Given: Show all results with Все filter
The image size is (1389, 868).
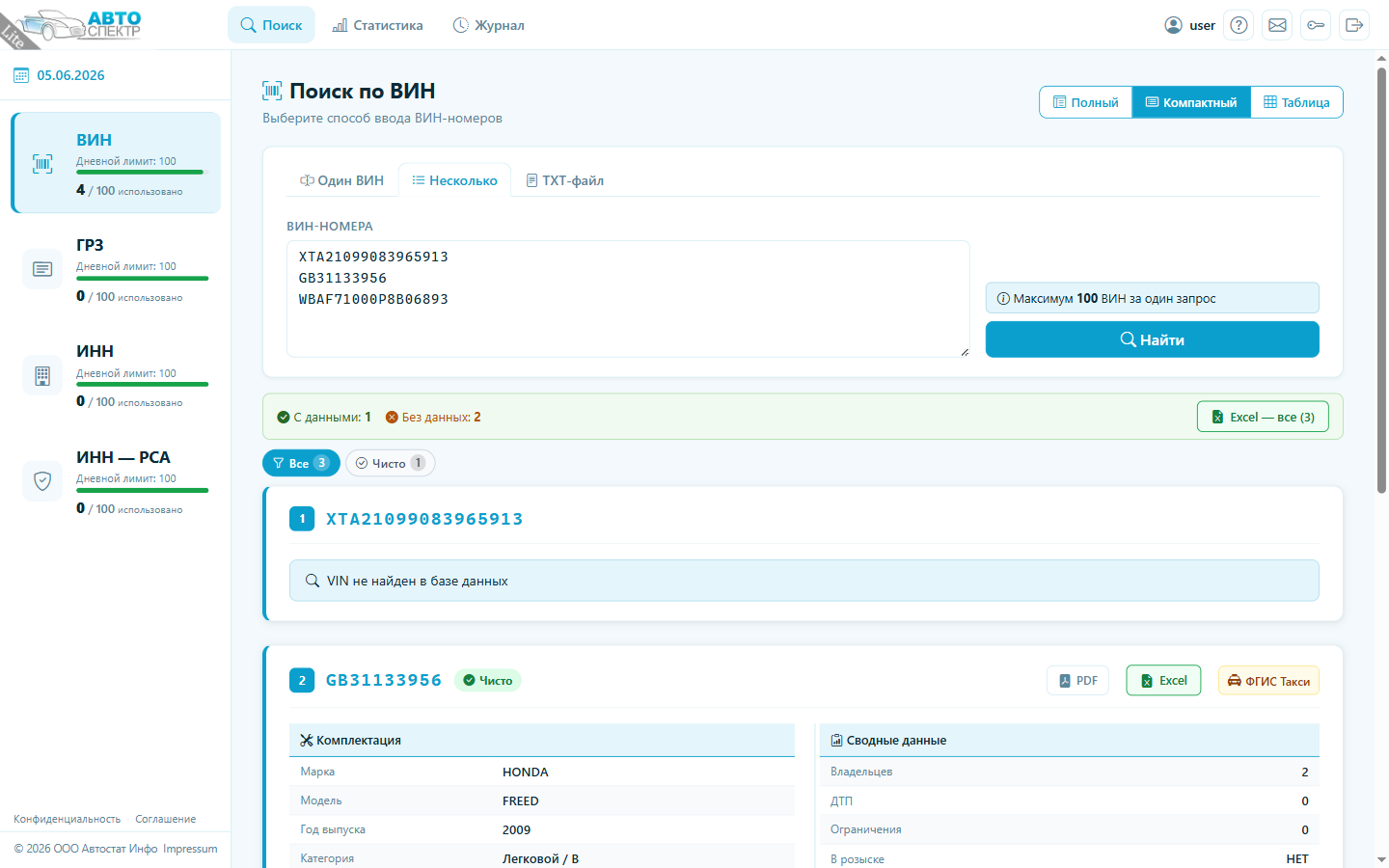Looking at the screenshot, I should [x=301, y=463].
